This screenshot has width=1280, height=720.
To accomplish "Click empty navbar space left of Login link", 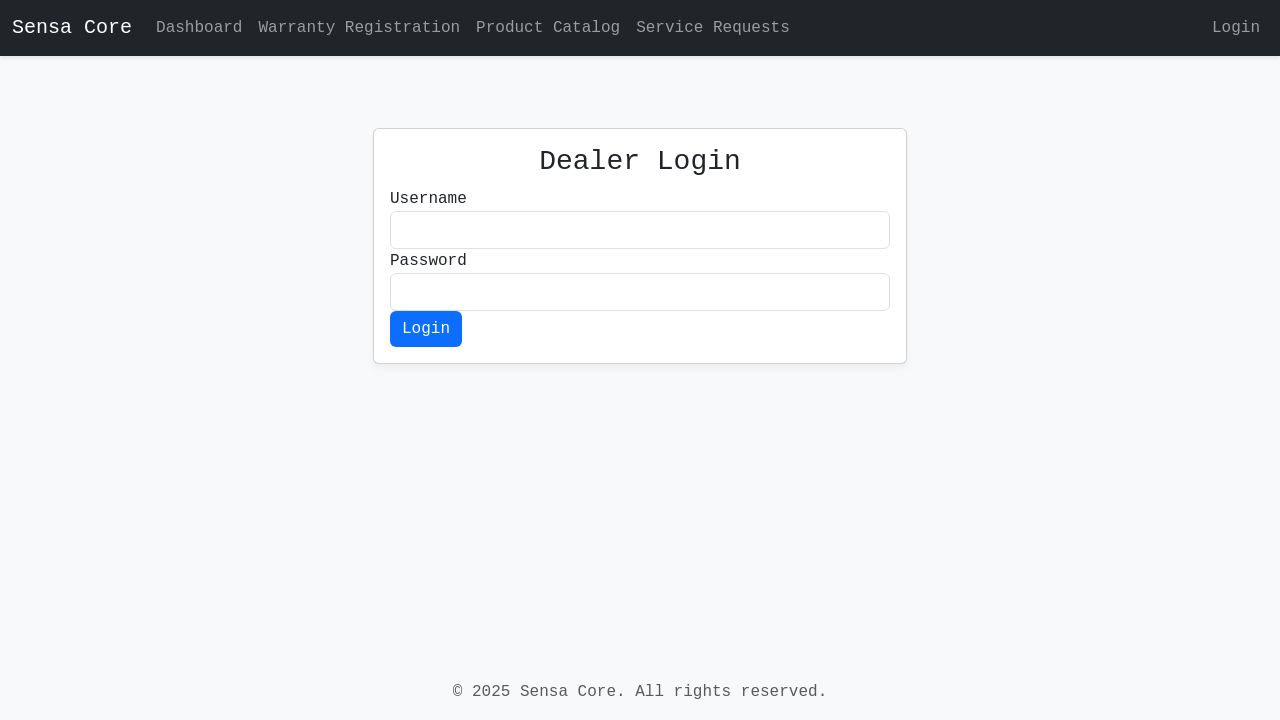I will tap(1000, 27).
